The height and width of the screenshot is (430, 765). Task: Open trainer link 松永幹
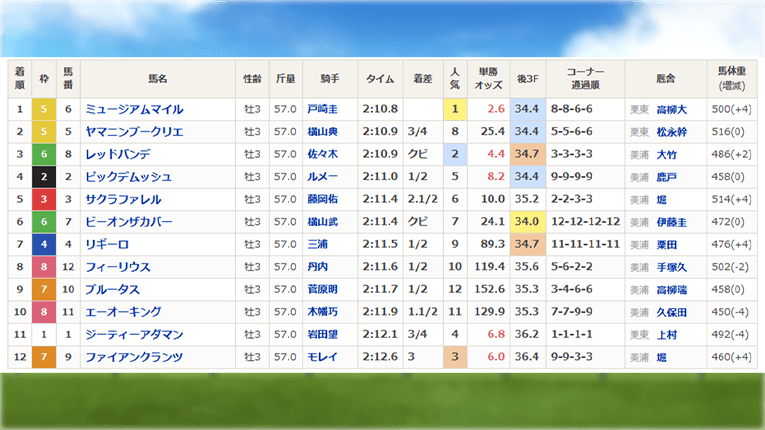(671, 132)
